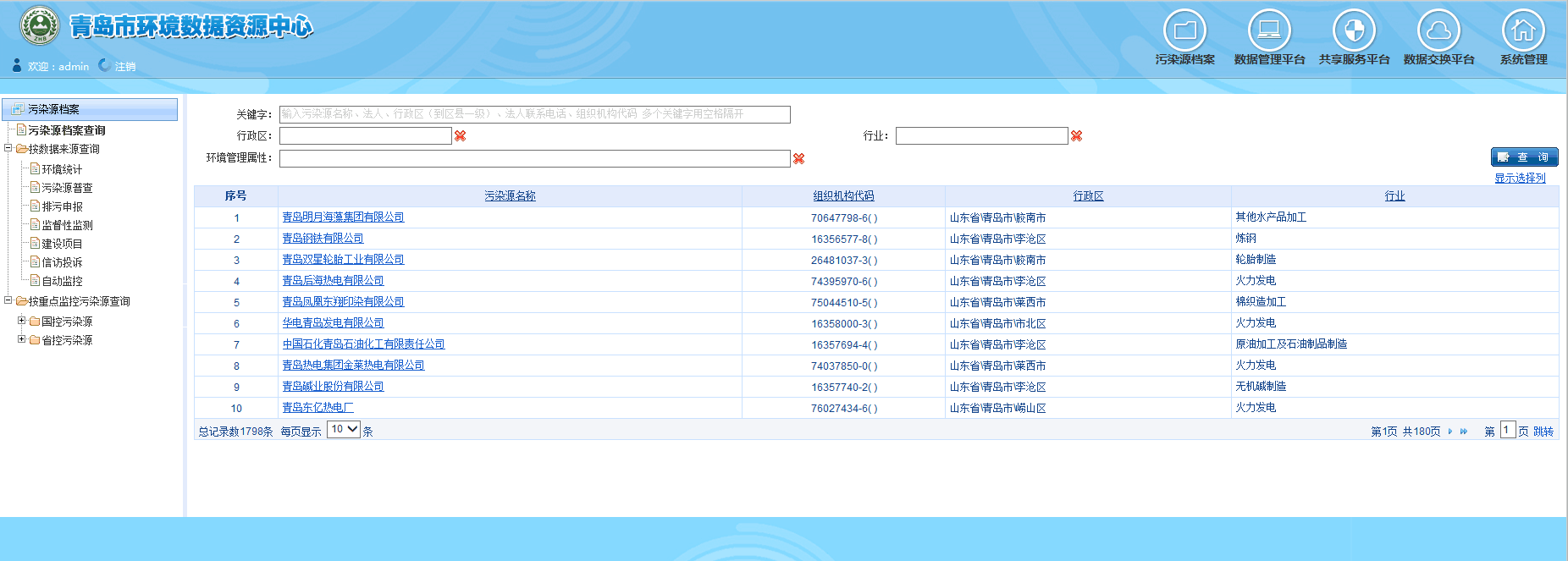This screenshot has height=561, width=1568.
Task: Open the 共享服务平台 shield icon
Action: pyautogui.click(x=1354, y=31)
